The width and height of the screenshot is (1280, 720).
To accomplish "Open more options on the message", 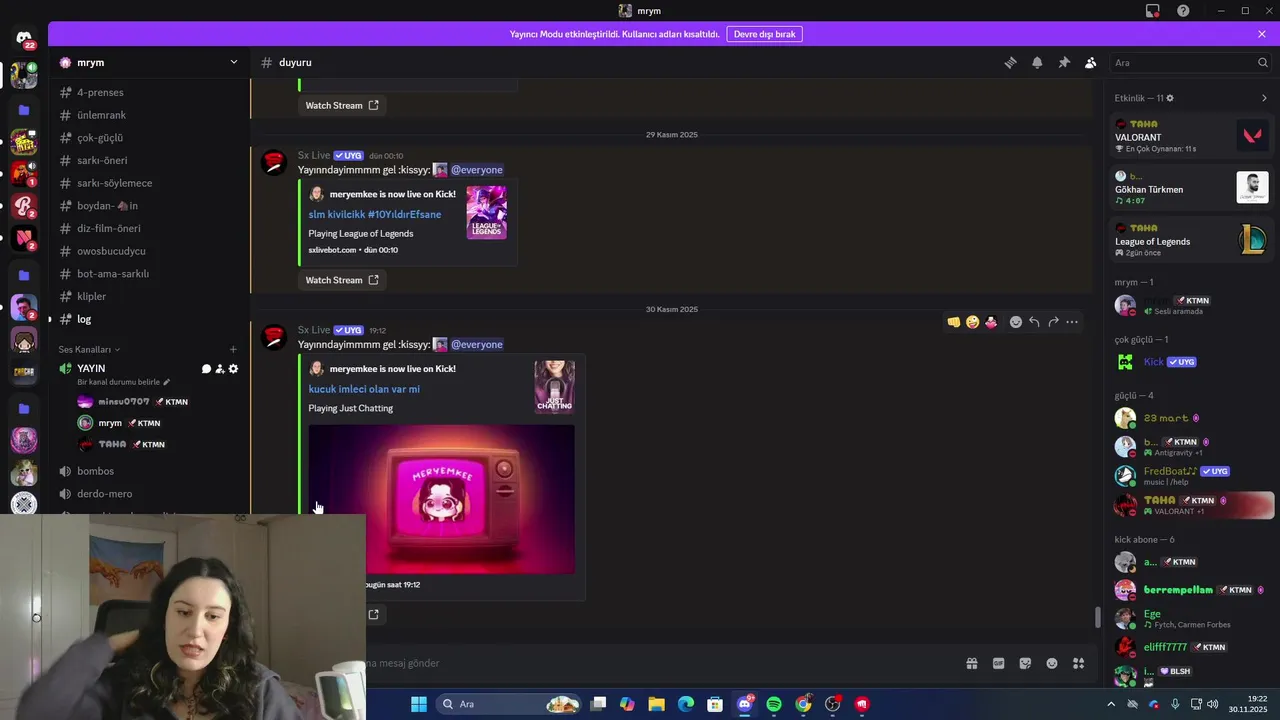I will pos(1072,322).
